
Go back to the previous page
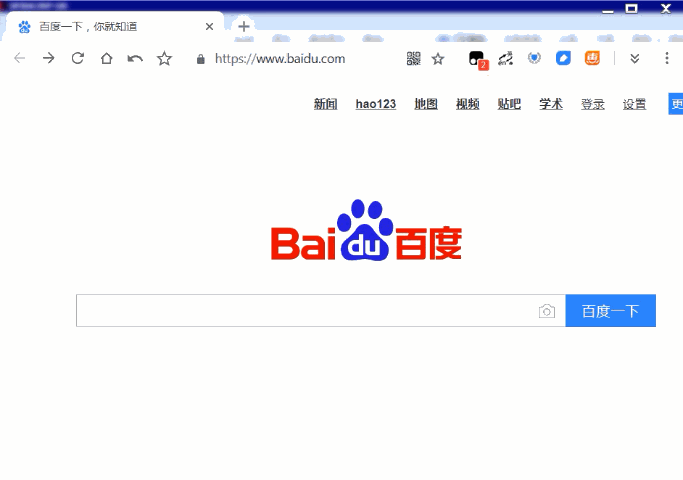(x=20, y=58)
